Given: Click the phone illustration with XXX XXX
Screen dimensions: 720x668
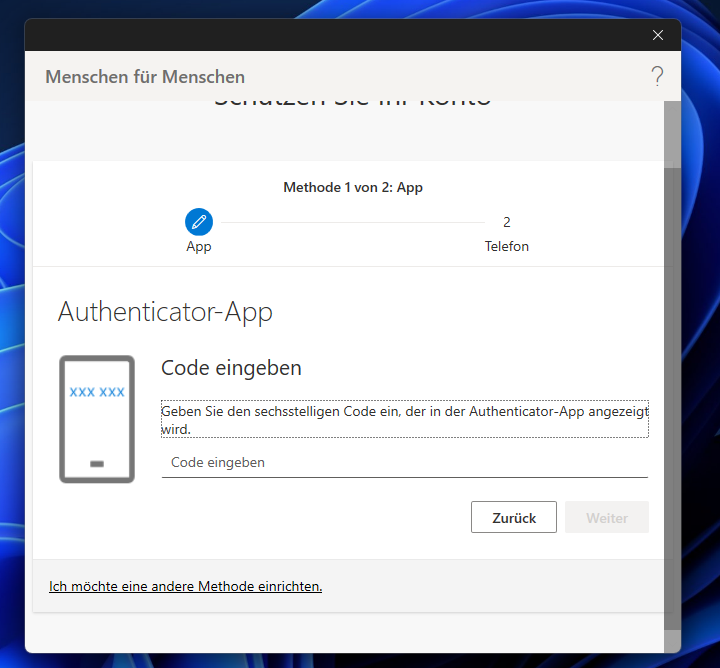Looking at the screenshot, I should [x=97, y=419].
